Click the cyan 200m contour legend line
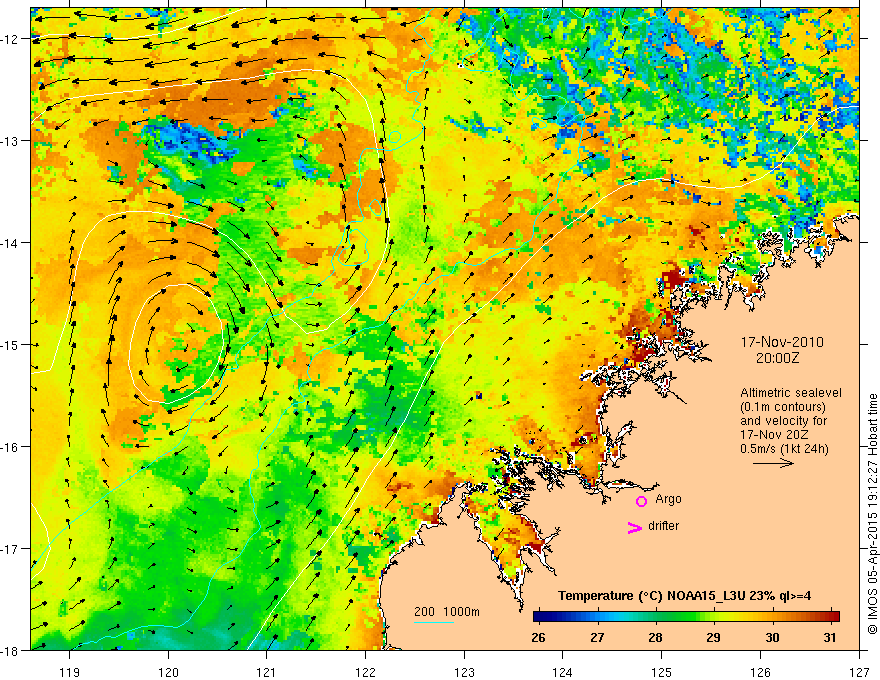The image size is (880, 680). coord(434,622)
